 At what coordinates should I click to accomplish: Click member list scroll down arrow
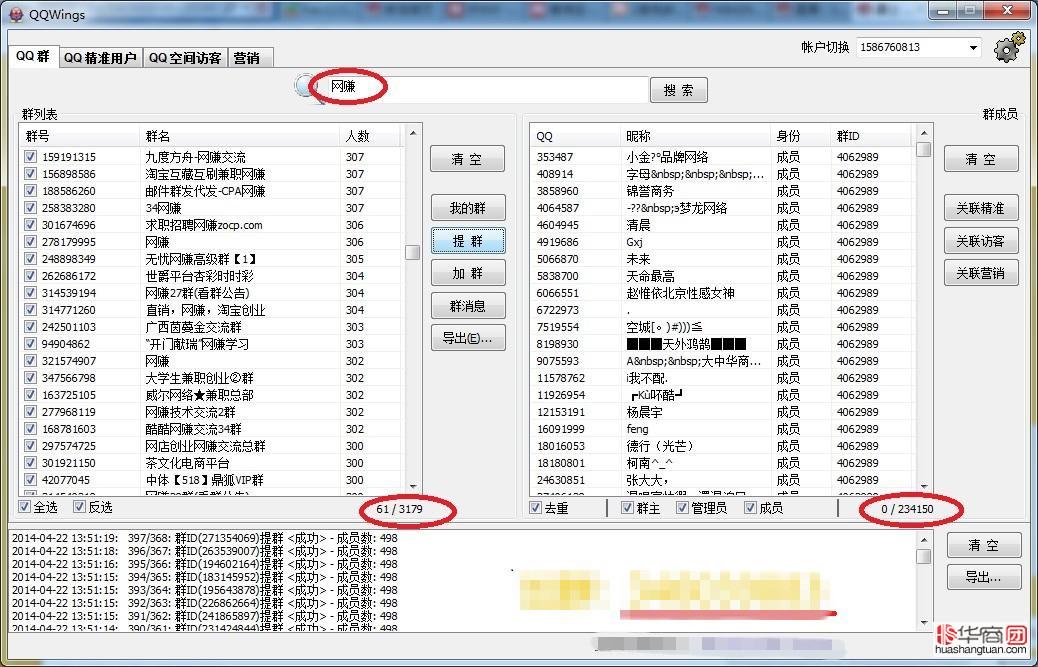[x=924, y=486]
